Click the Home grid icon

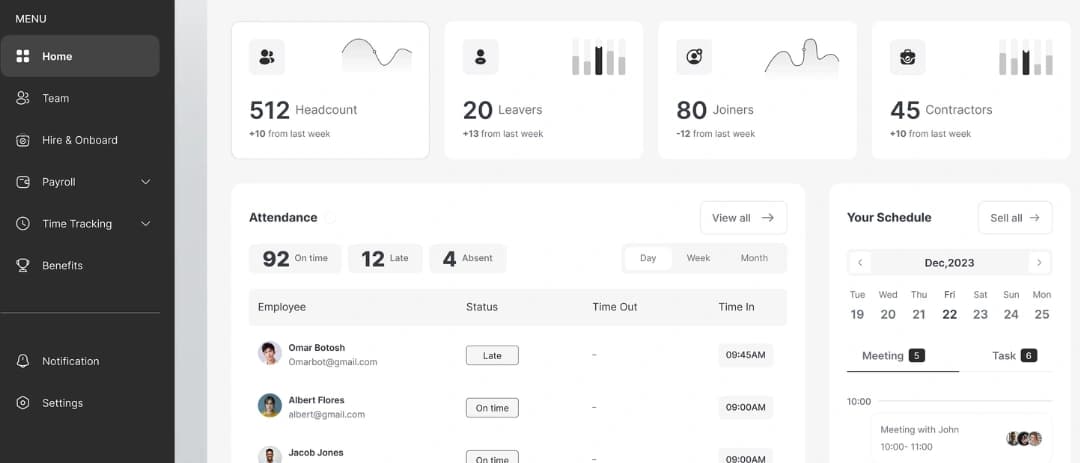(x=23, y=56)
